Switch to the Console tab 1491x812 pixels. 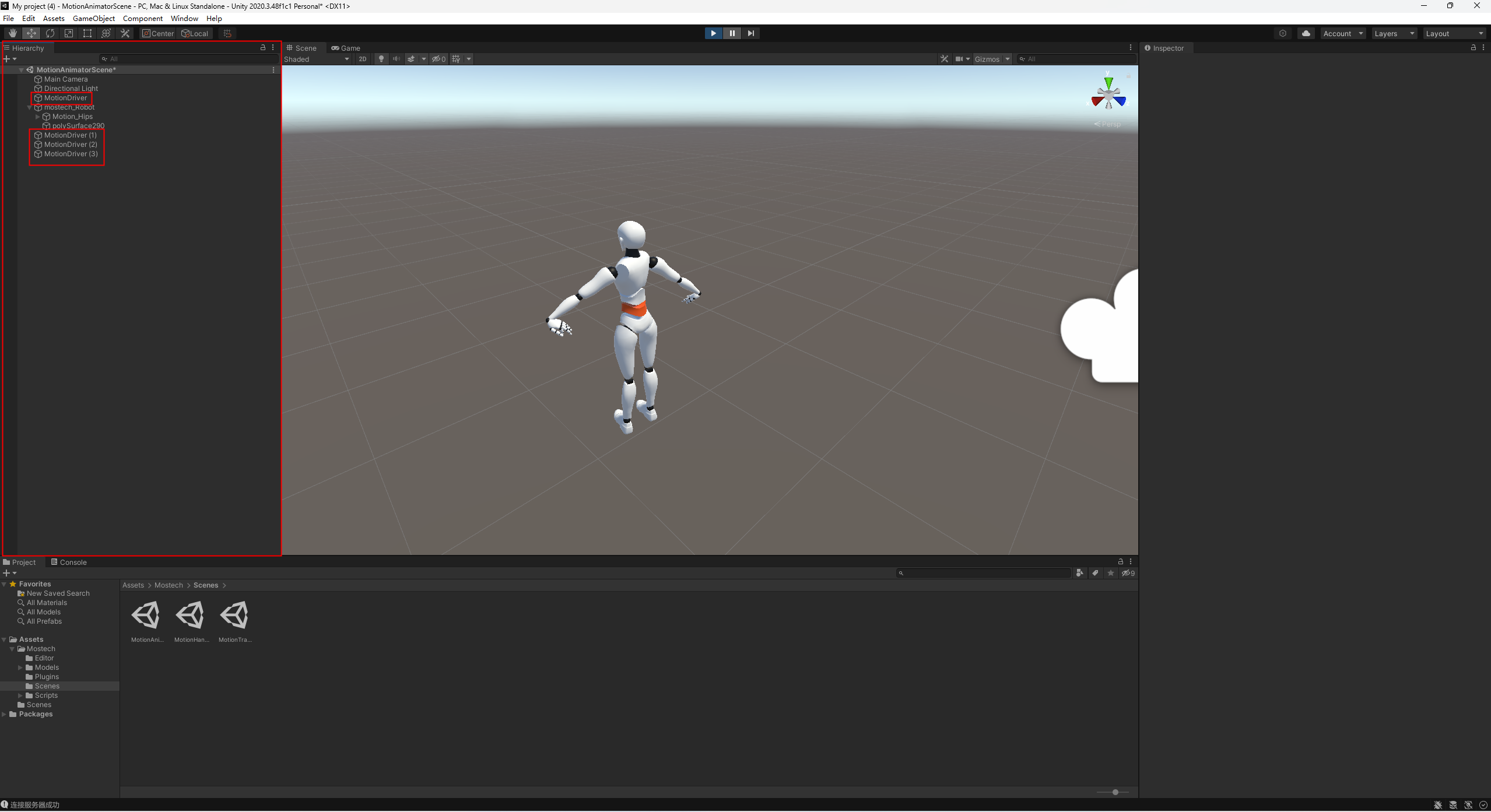coord(69,562)
